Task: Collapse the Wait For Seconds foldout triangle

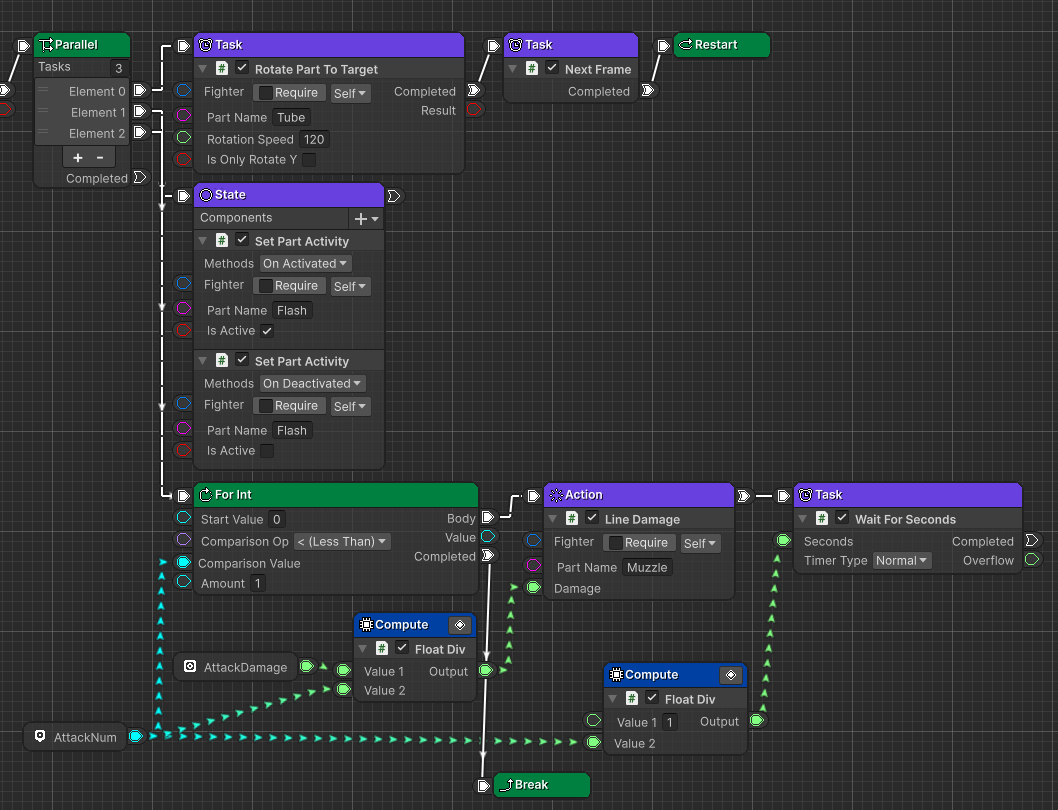Action: pos(803,519)
